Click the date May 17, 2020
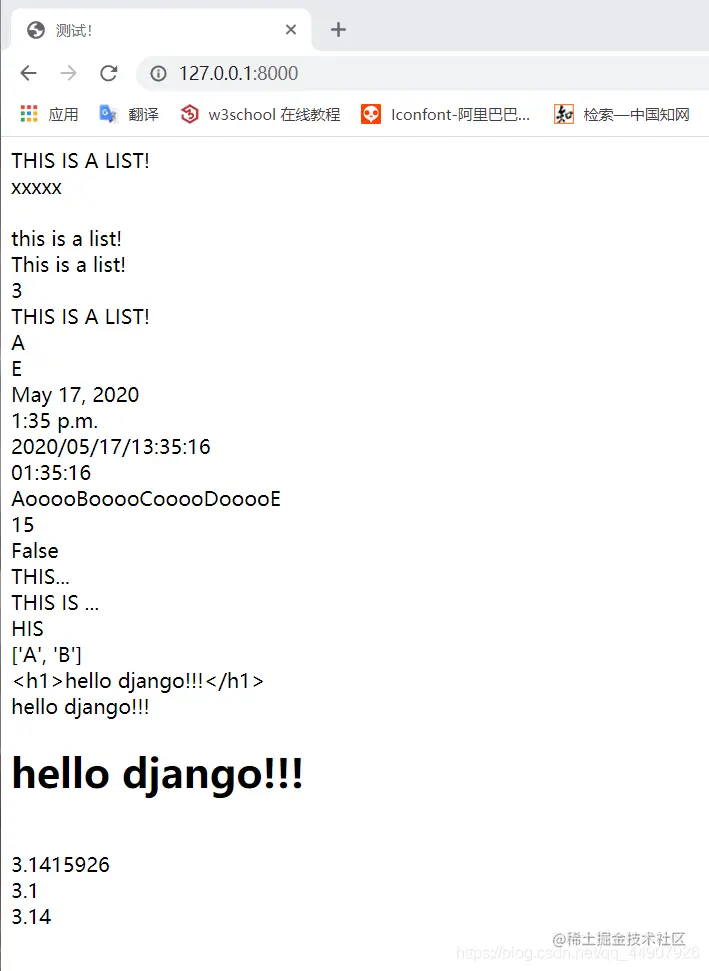 click(75, 395)
